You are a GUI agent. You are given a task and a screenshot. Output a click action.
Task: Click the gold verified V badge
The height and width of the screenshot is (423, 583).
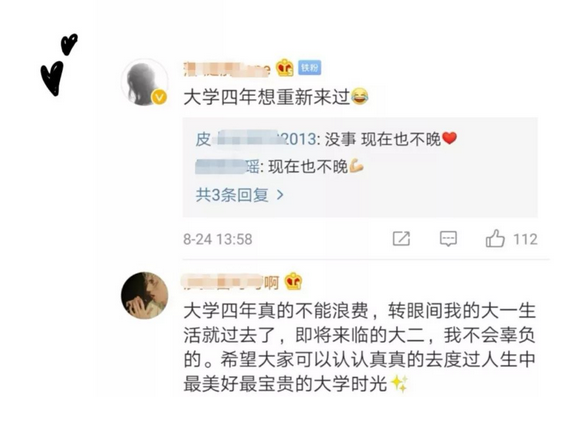(x=160, y=97)
